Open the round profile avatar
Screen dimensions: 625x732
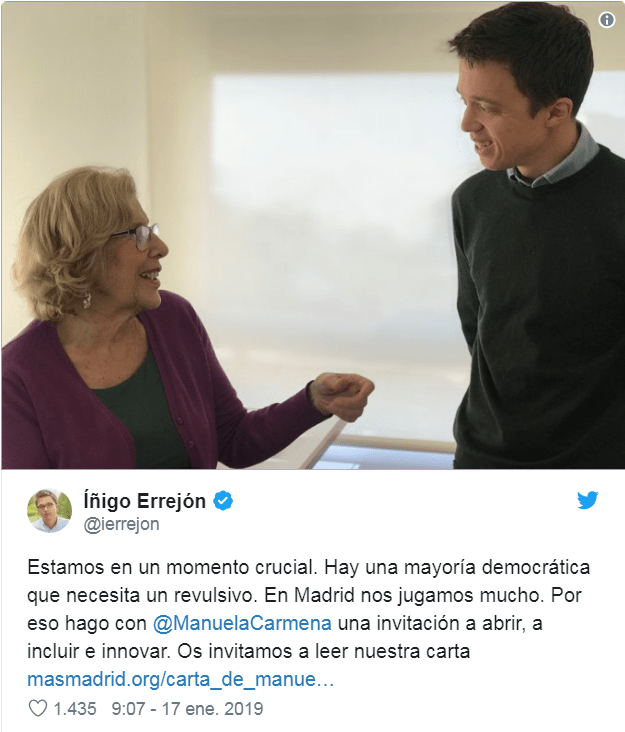pos(49,511)
